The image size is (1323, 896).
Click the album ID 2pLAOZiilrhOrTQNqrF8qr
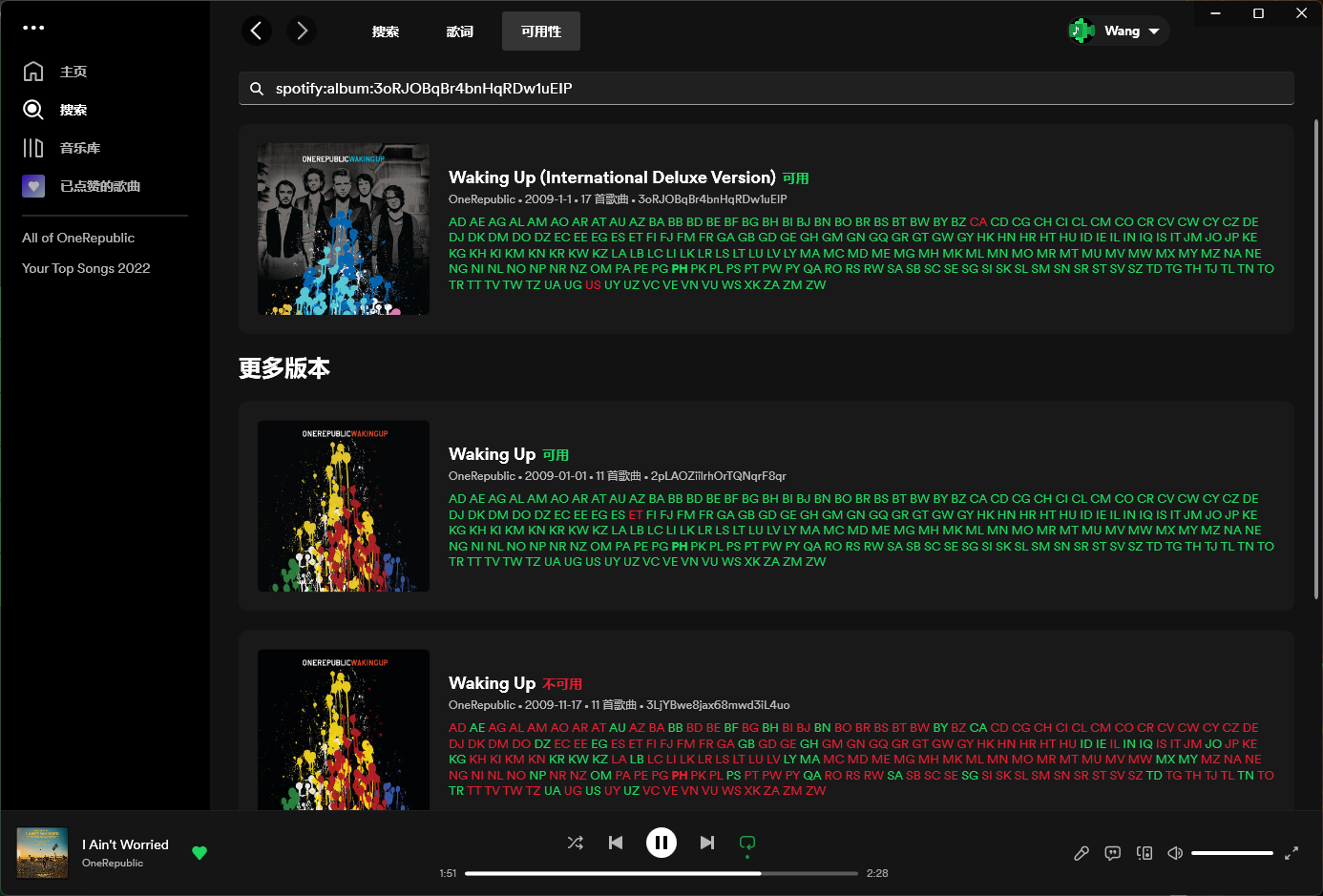718,476
